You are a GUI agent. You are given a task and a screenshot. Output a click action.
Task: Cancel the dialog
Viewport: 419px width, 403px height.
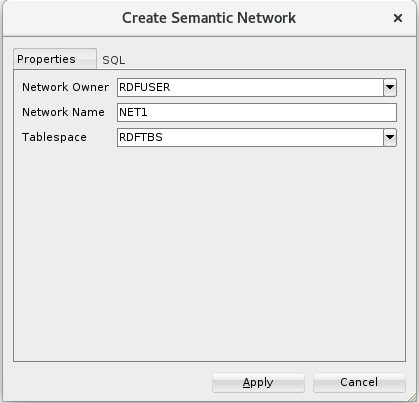[359, 382]
